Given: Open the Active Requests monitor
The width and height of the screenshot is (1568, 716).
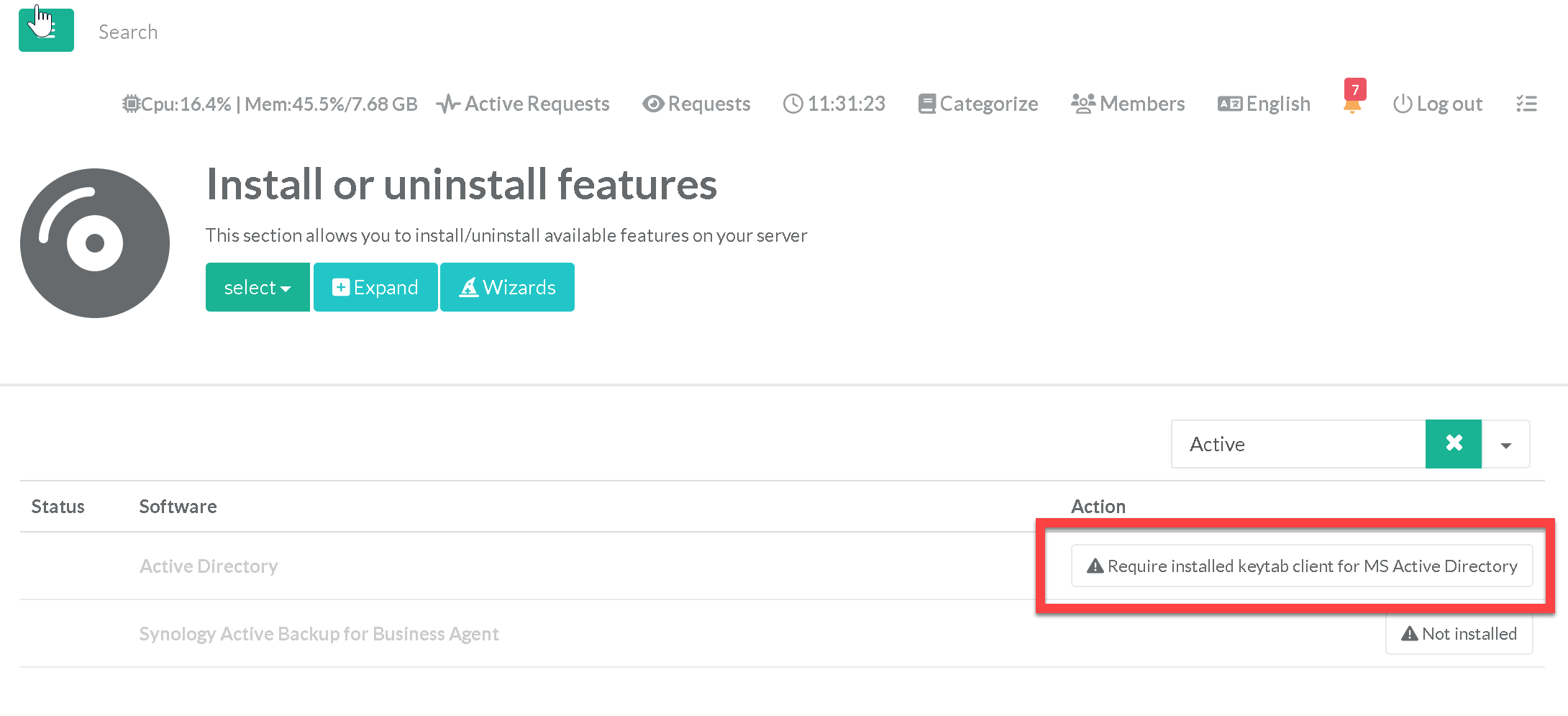Looking at the screenshot, I should (x=524, y=104).
